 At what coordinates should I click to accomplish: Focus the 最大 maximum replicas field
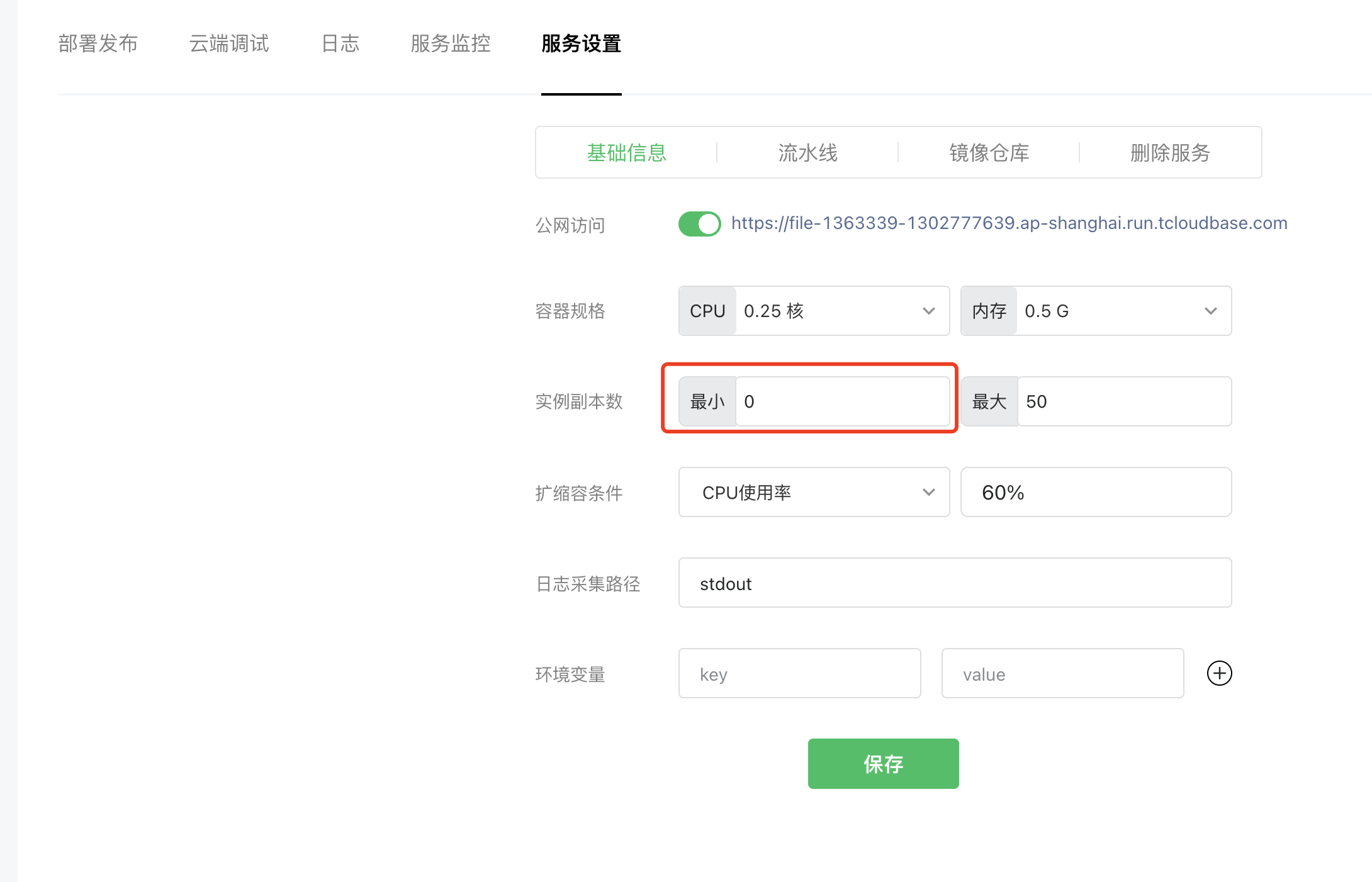tap(1123, 401)
